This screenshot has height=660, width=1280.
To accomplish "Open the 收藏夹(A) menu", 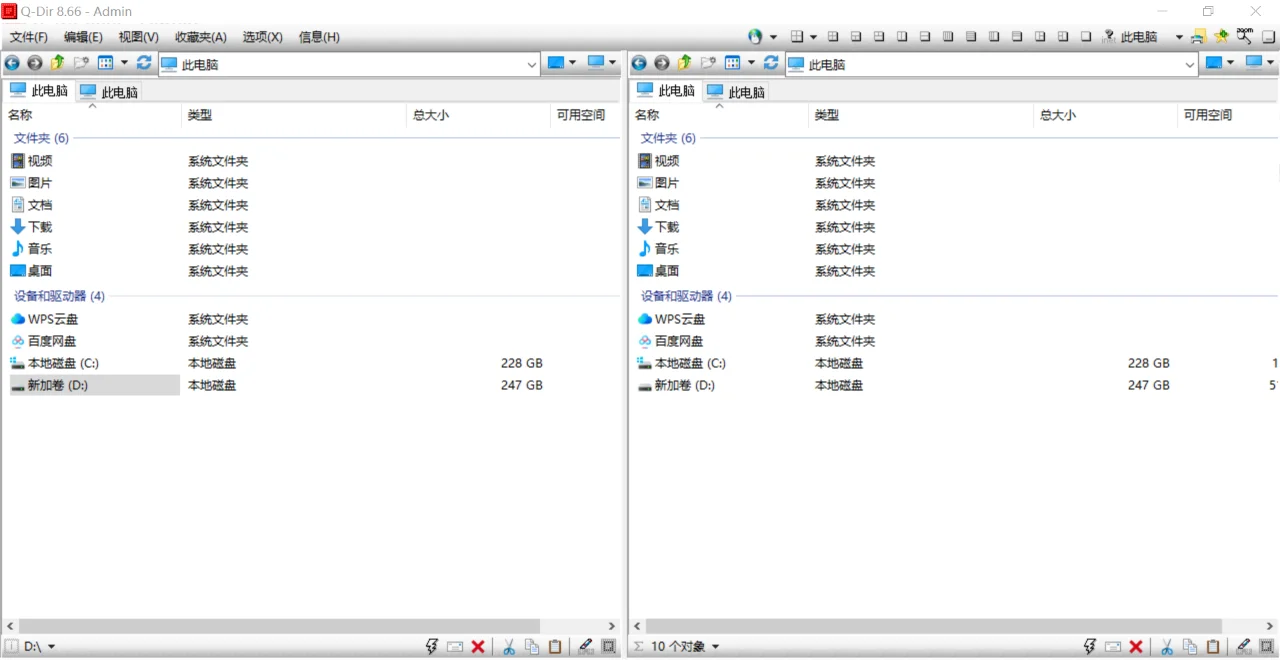I will tap(201, 37).
